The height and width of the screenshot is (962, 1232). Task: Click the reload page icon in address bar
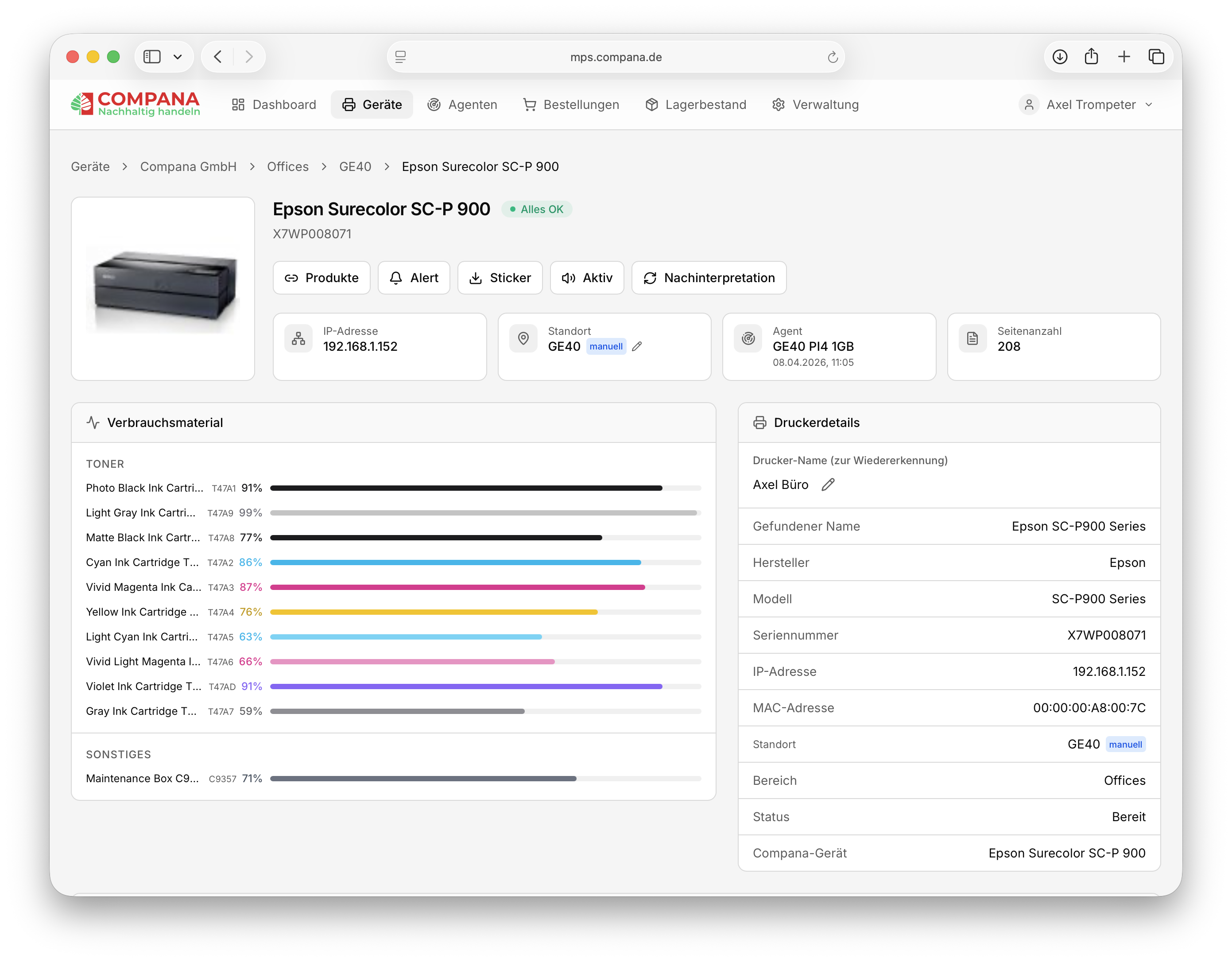pyautogui.click(x=832, y=57)
